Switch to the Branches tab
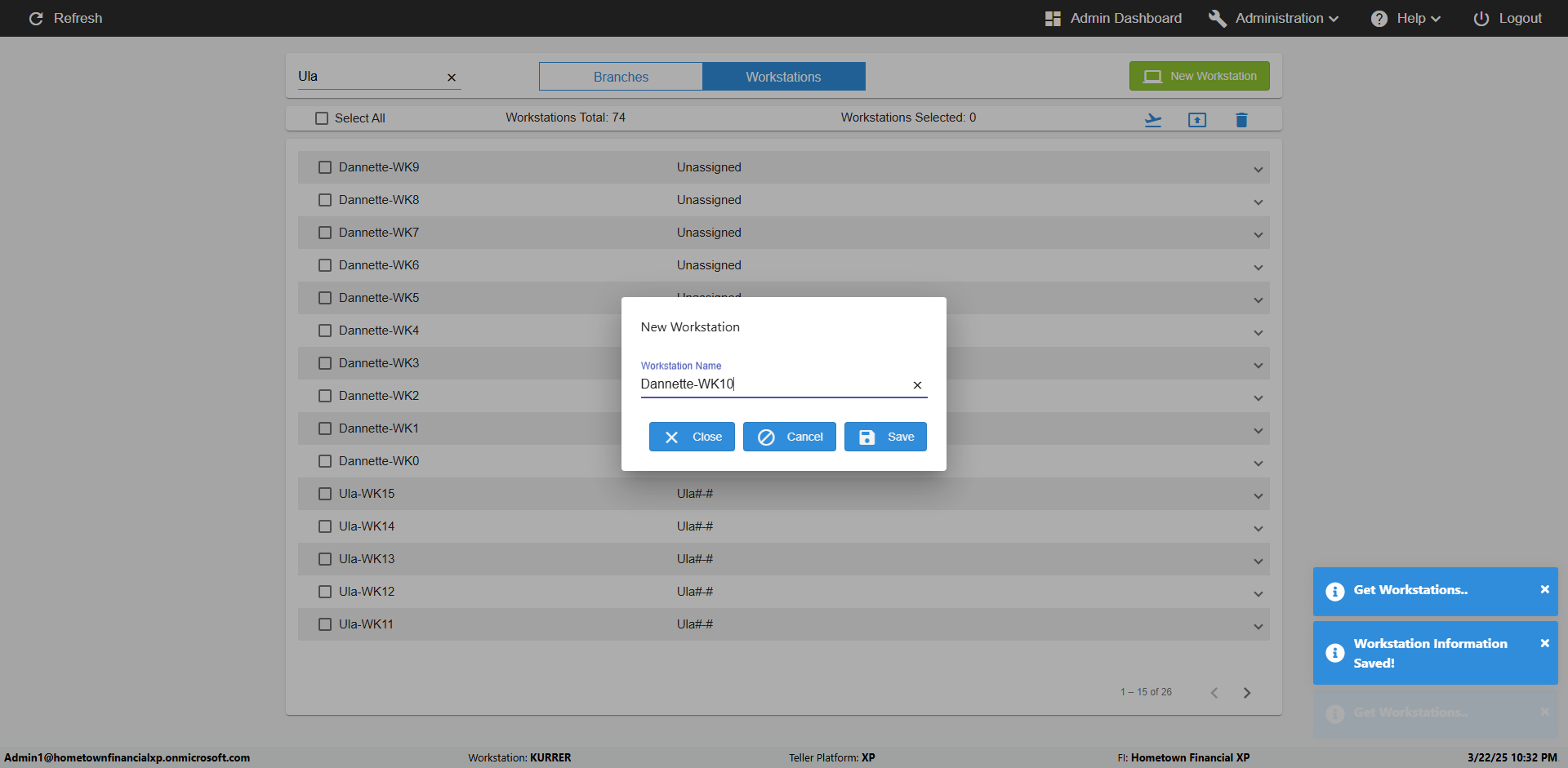The width and height of the screenshot is (1568, 768). 621,77
